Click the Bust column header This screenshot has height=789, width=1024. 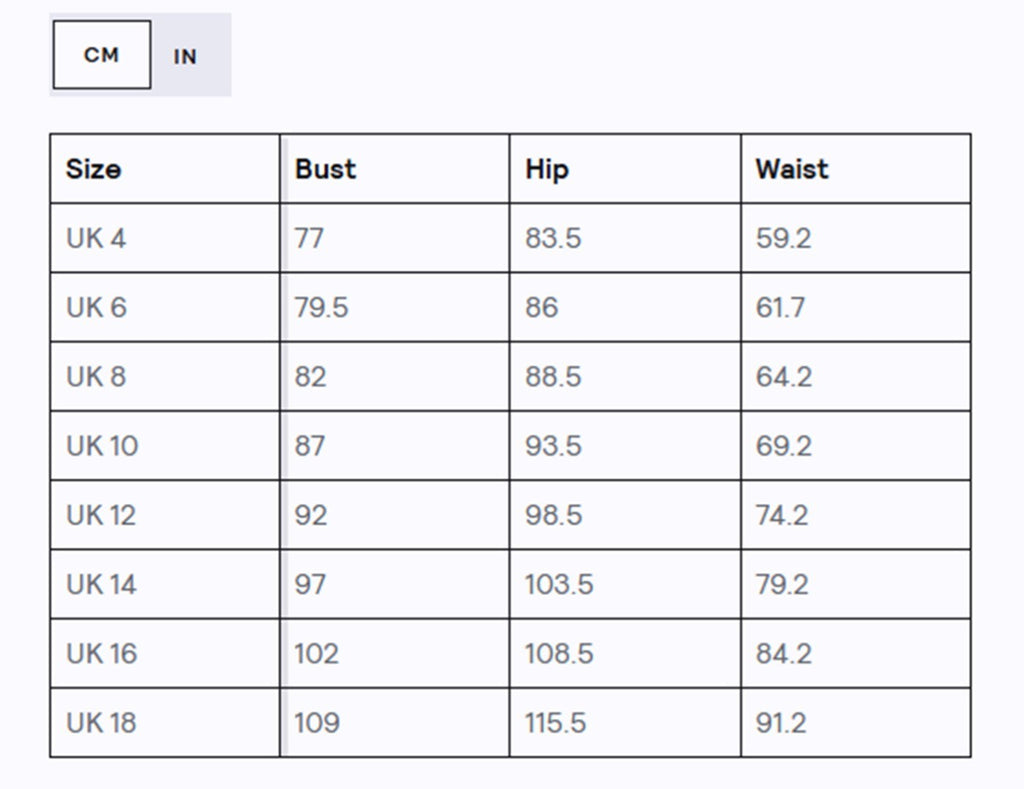(325, 169)
